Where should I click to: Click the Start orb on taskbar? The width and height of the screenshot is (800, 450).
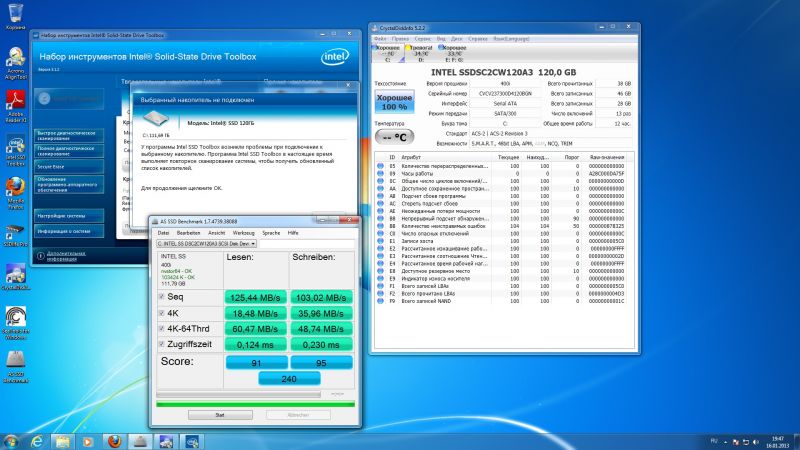11,440
